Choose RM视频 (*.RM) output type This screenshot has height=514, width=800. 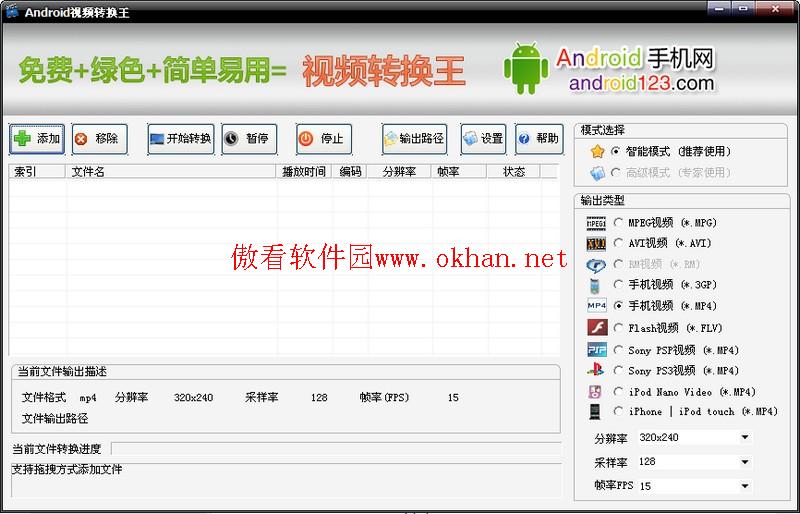pyautogui.click(x=618, y=264)
